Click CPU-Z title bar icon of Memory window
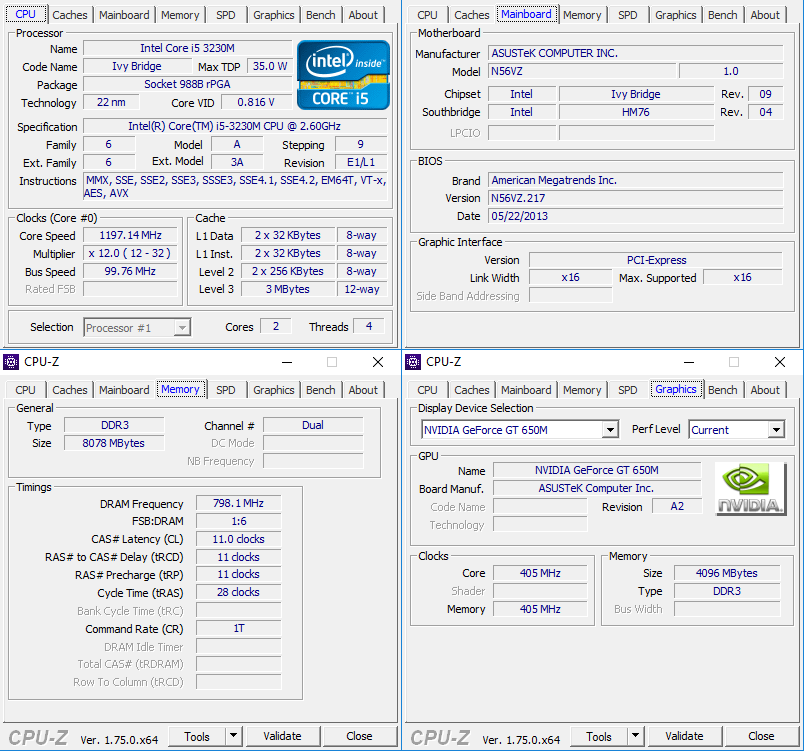 coord(11,362)
